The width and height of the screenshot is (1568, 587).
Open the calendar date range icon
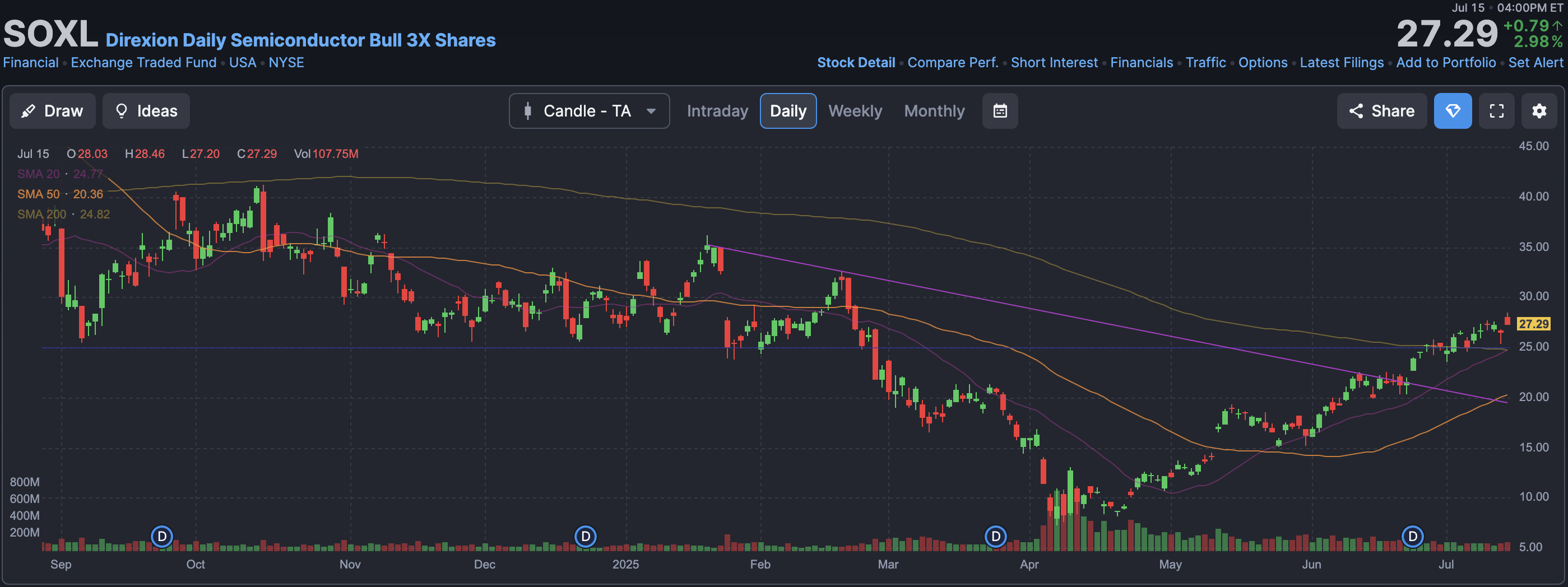click(x=1000, y=111)
